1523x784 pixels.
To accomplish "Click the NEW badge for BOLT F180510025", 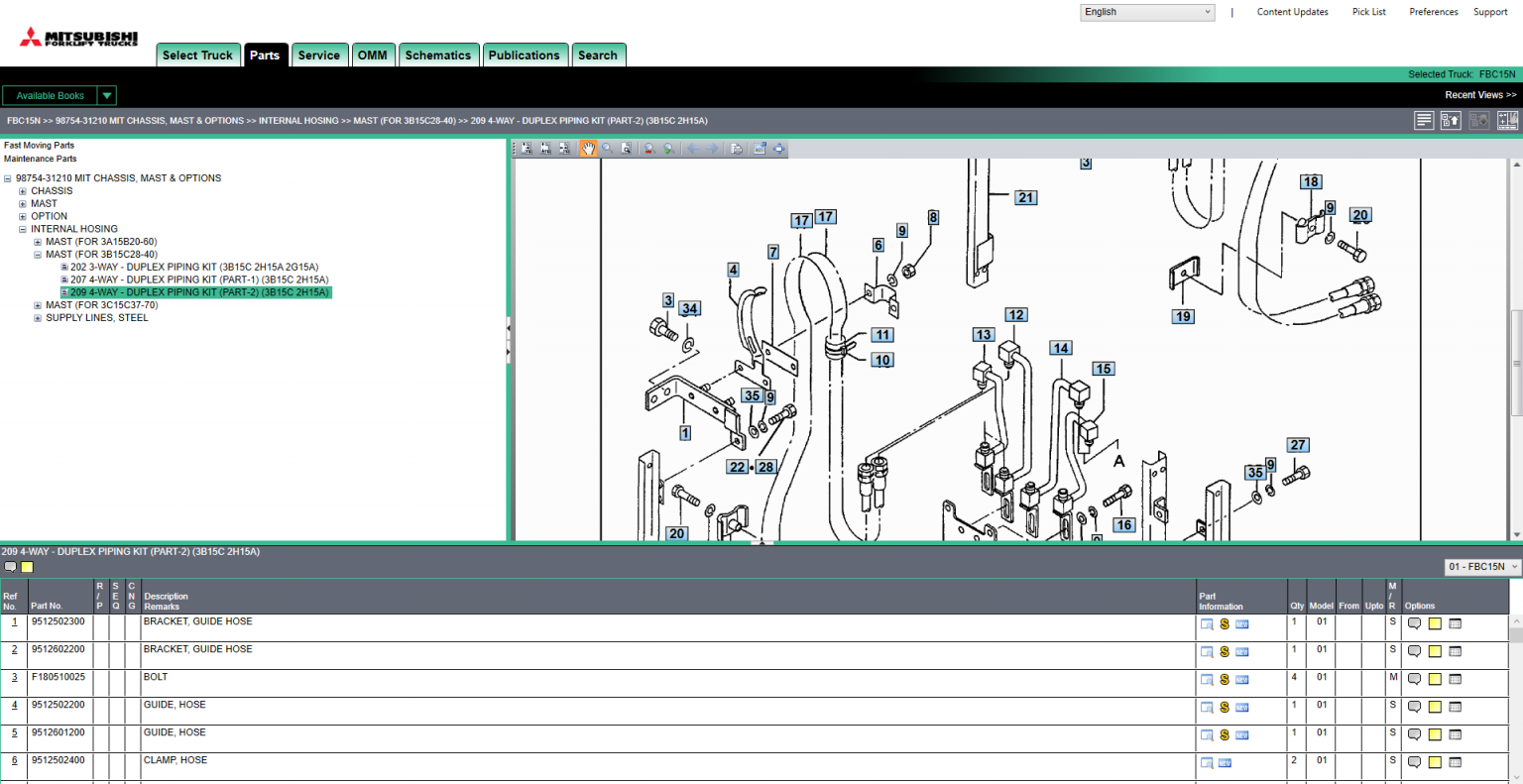I will coord(1241,680).
